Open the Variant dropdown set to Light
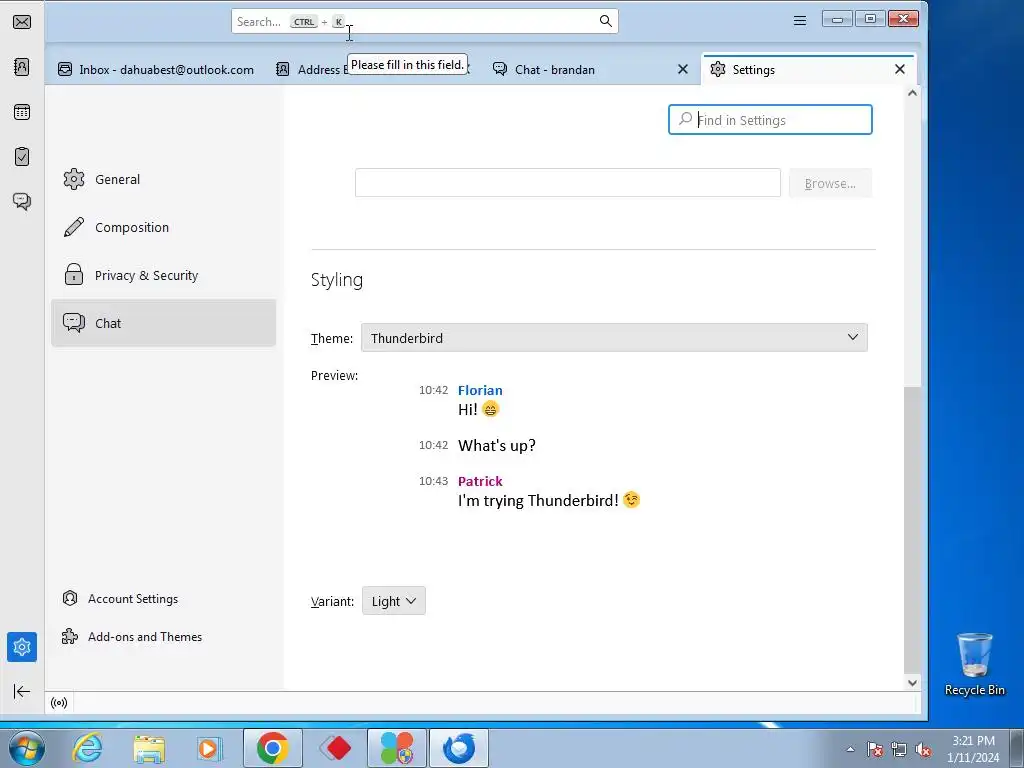Screen dimensions: 1024x768 click(393, 601)
